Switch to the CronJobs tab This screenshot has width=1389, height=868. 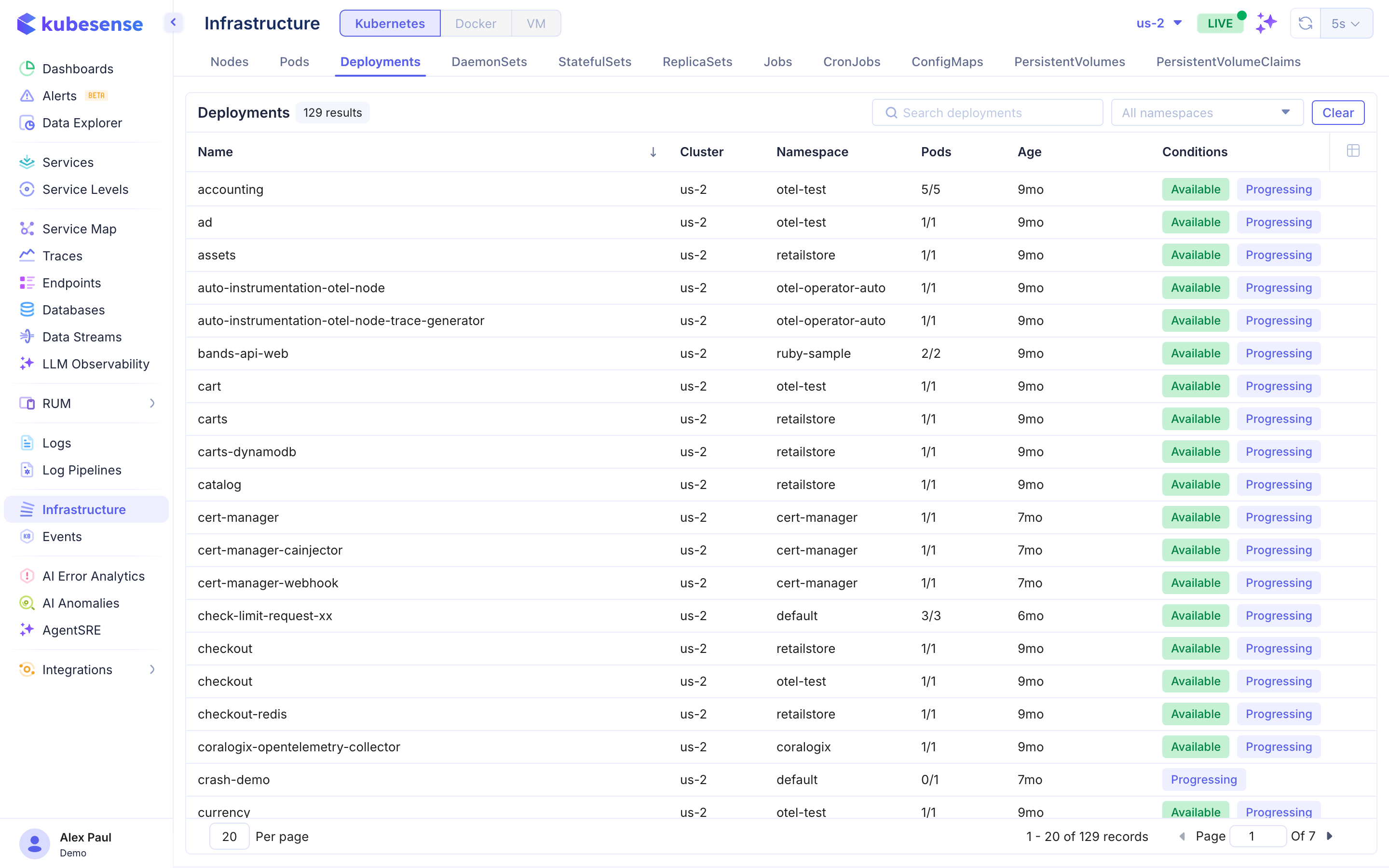coord(851,62)
